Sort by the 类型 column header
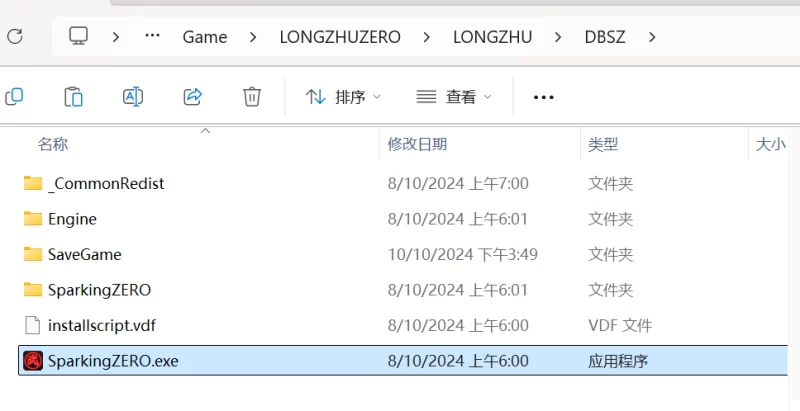The width and height of the screenshot is (800, 411). [603, 144]
